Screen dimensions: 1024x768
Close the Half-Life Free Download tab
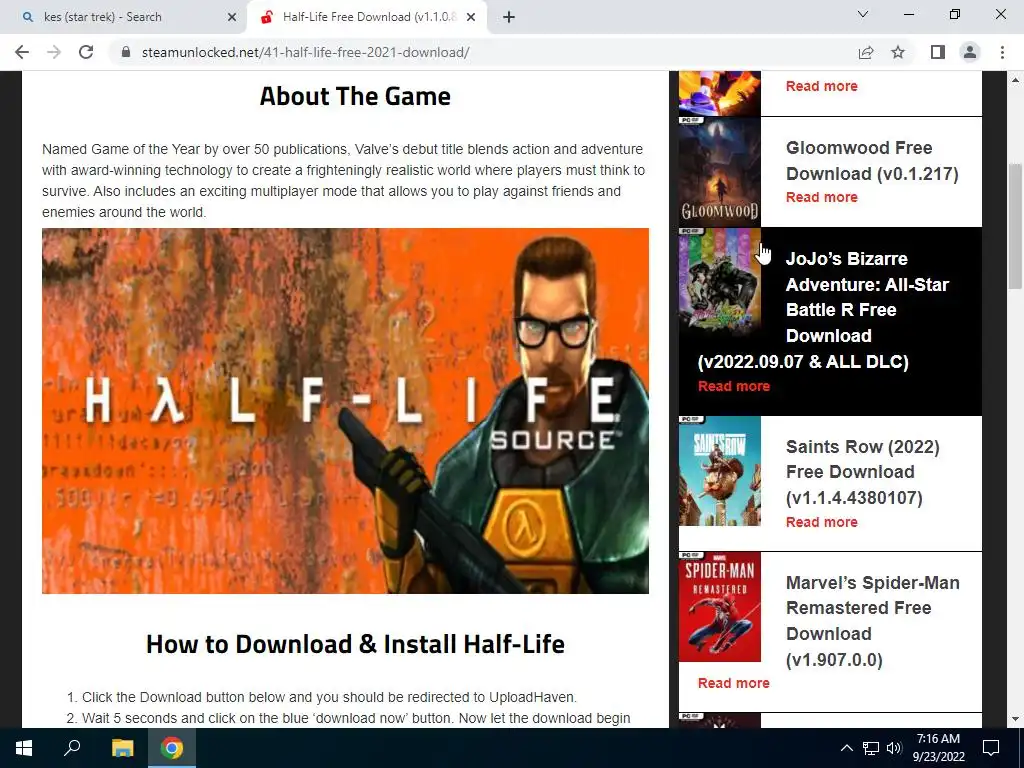[471, 17]
